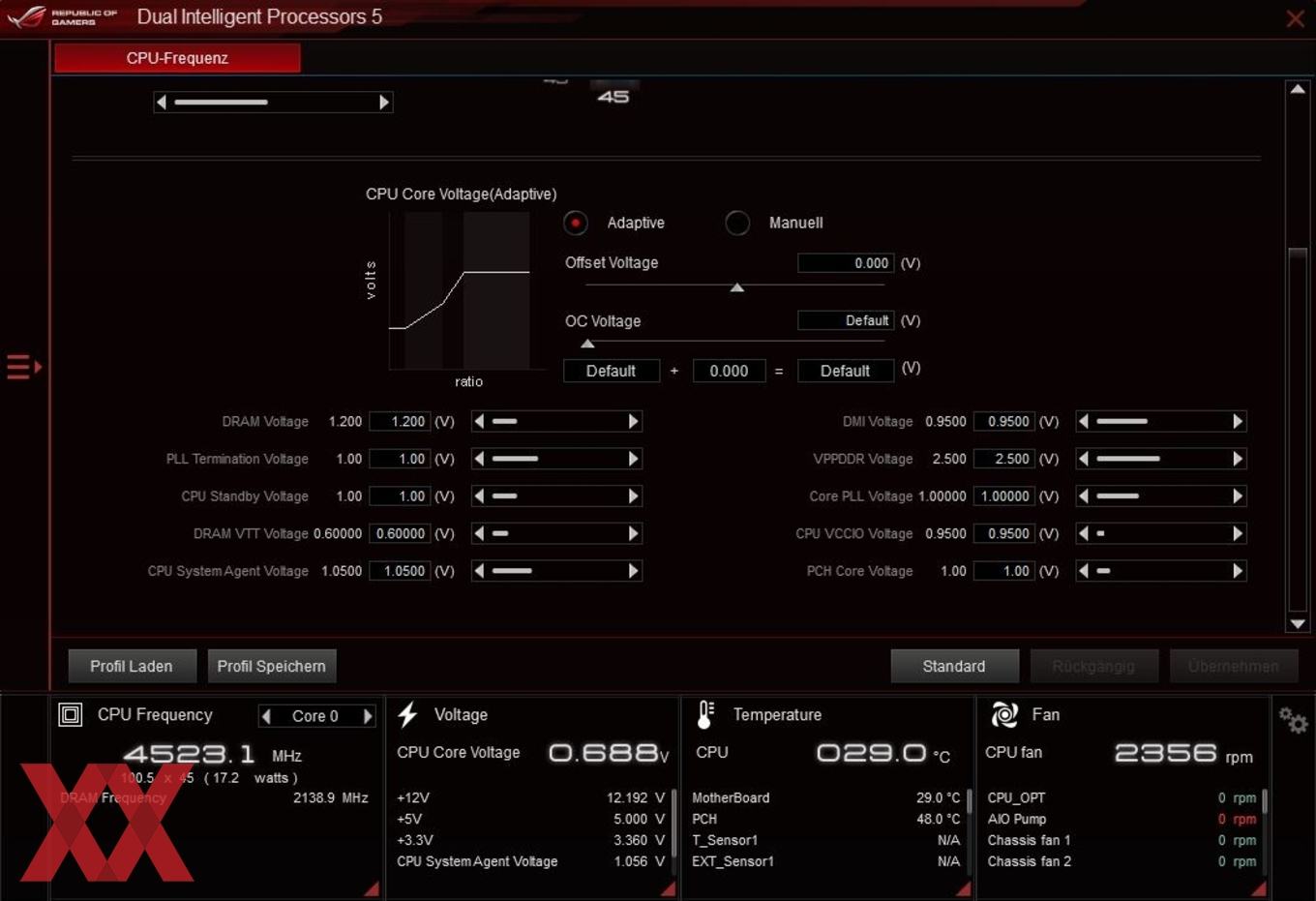Decrease Core PLL Voltage left arrow
1316x901 pixels.
pyautogui.click(x=1084, y=496)
